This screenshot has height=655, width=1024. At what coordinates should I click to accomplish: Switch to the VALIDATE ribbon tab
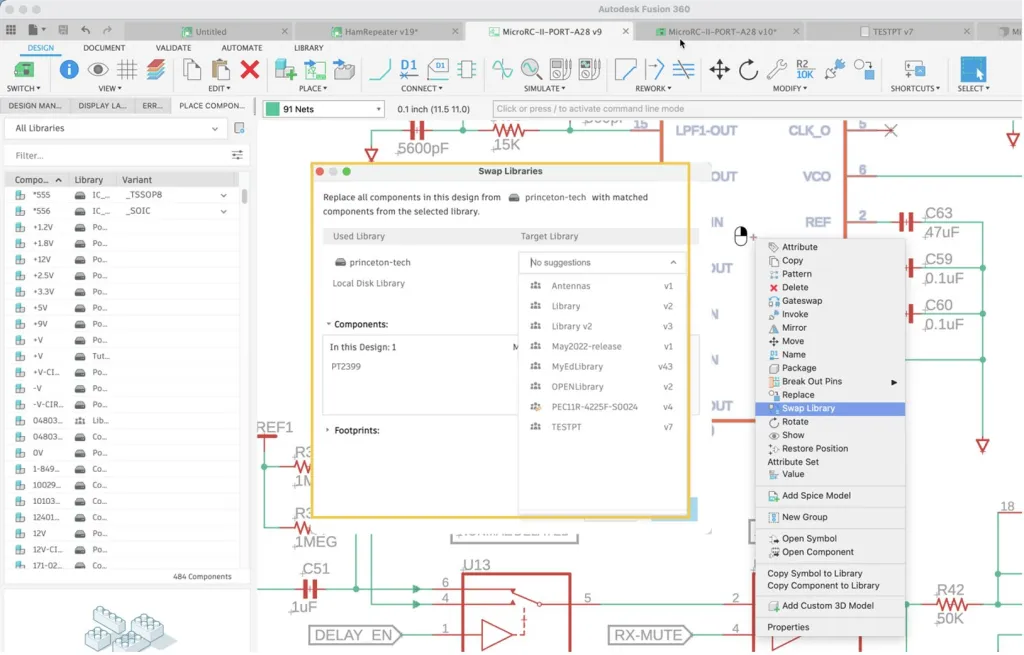tap(173, 48)
